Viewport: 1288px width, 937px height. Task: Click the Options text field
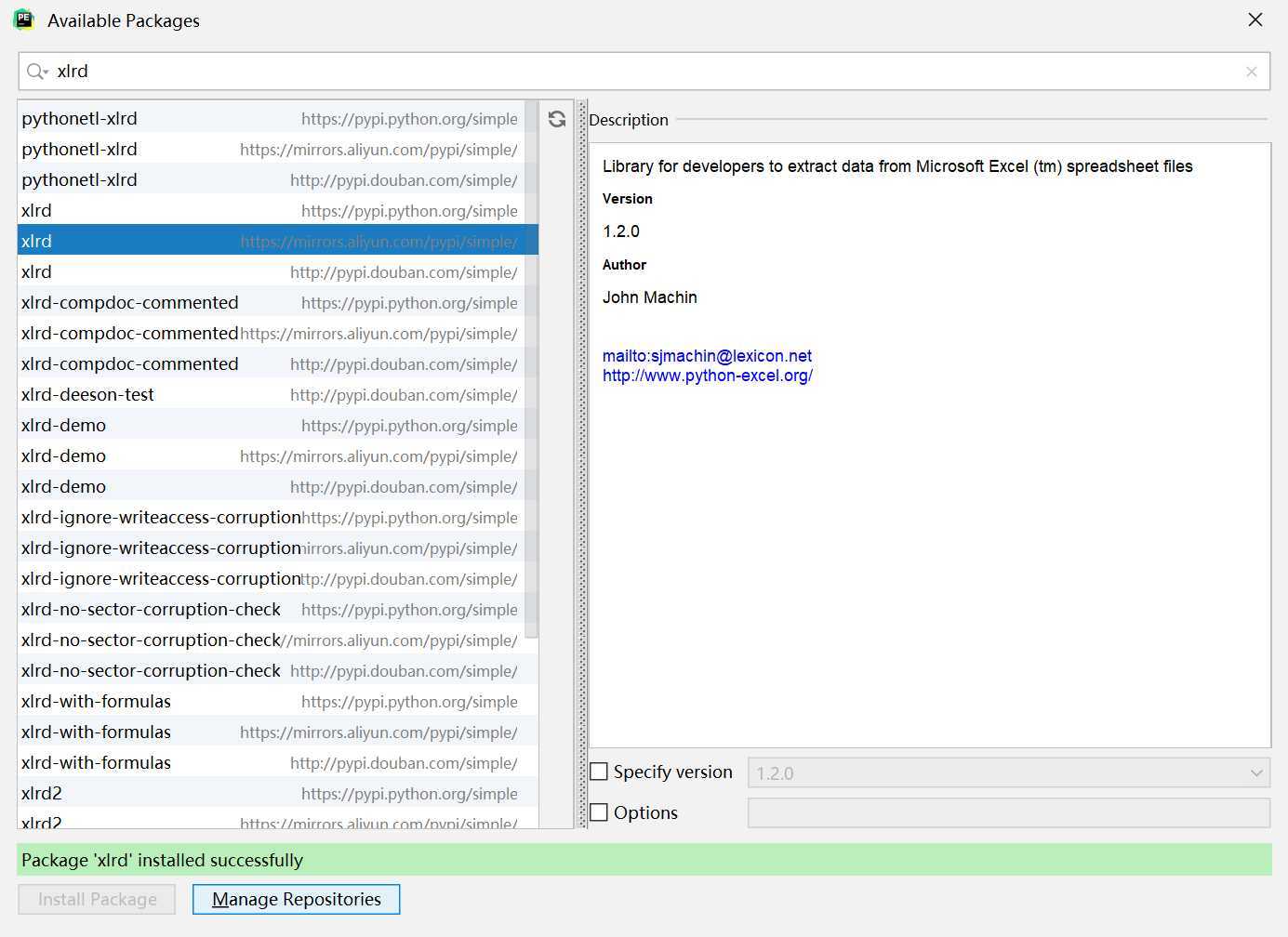(1009, 812)
